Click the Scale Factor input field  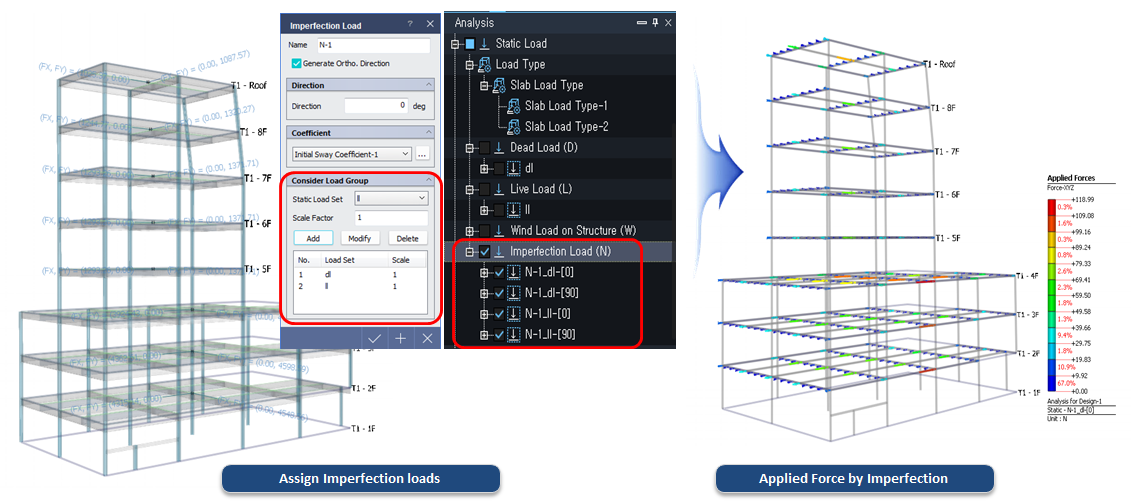coord(391,217)
